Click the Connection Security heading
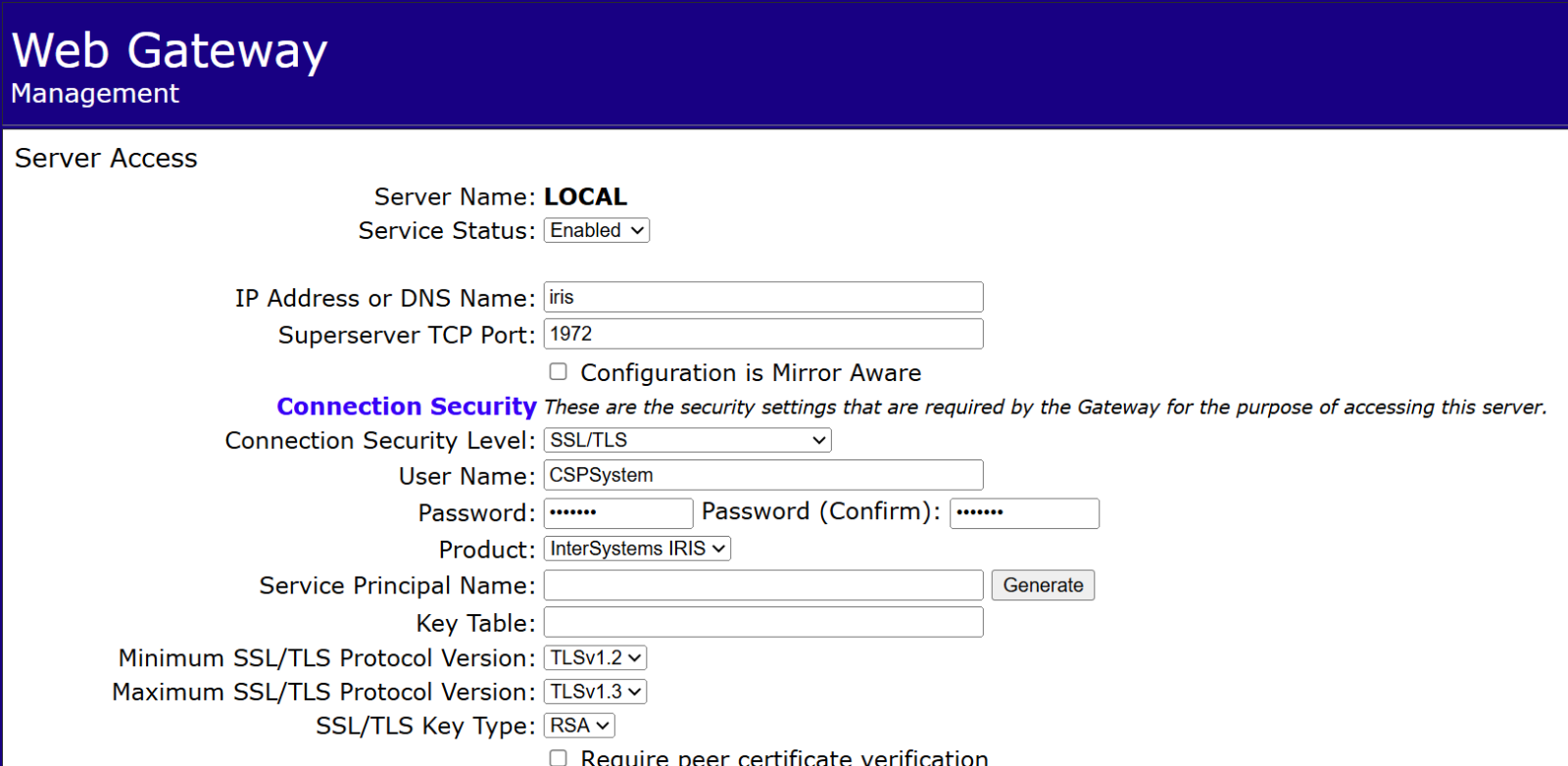The image size is (1568, 766). click(407, 407)
